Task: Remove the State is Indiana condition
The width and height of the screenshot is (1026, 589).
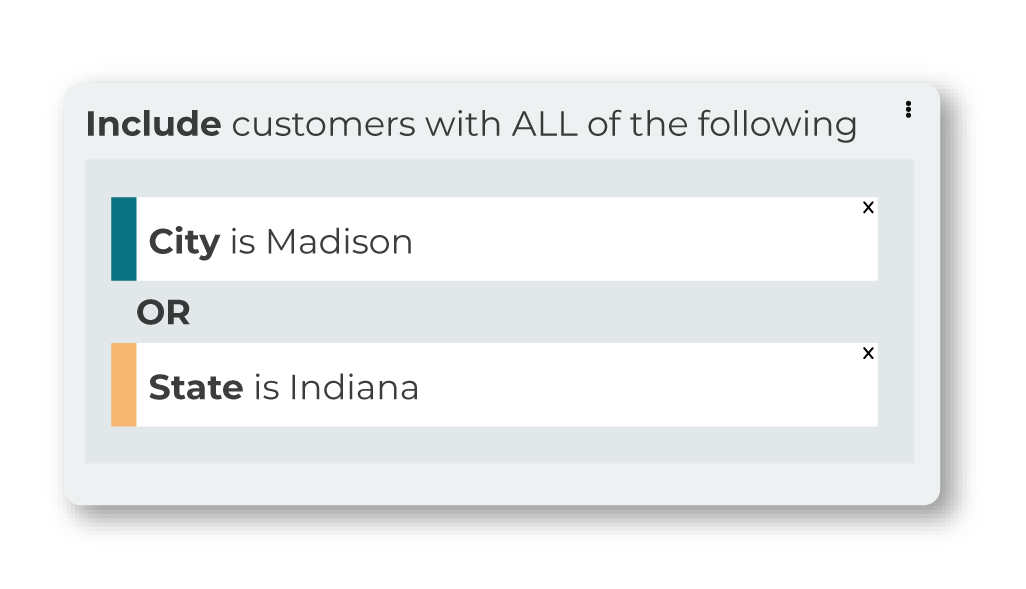Action: 868,353
